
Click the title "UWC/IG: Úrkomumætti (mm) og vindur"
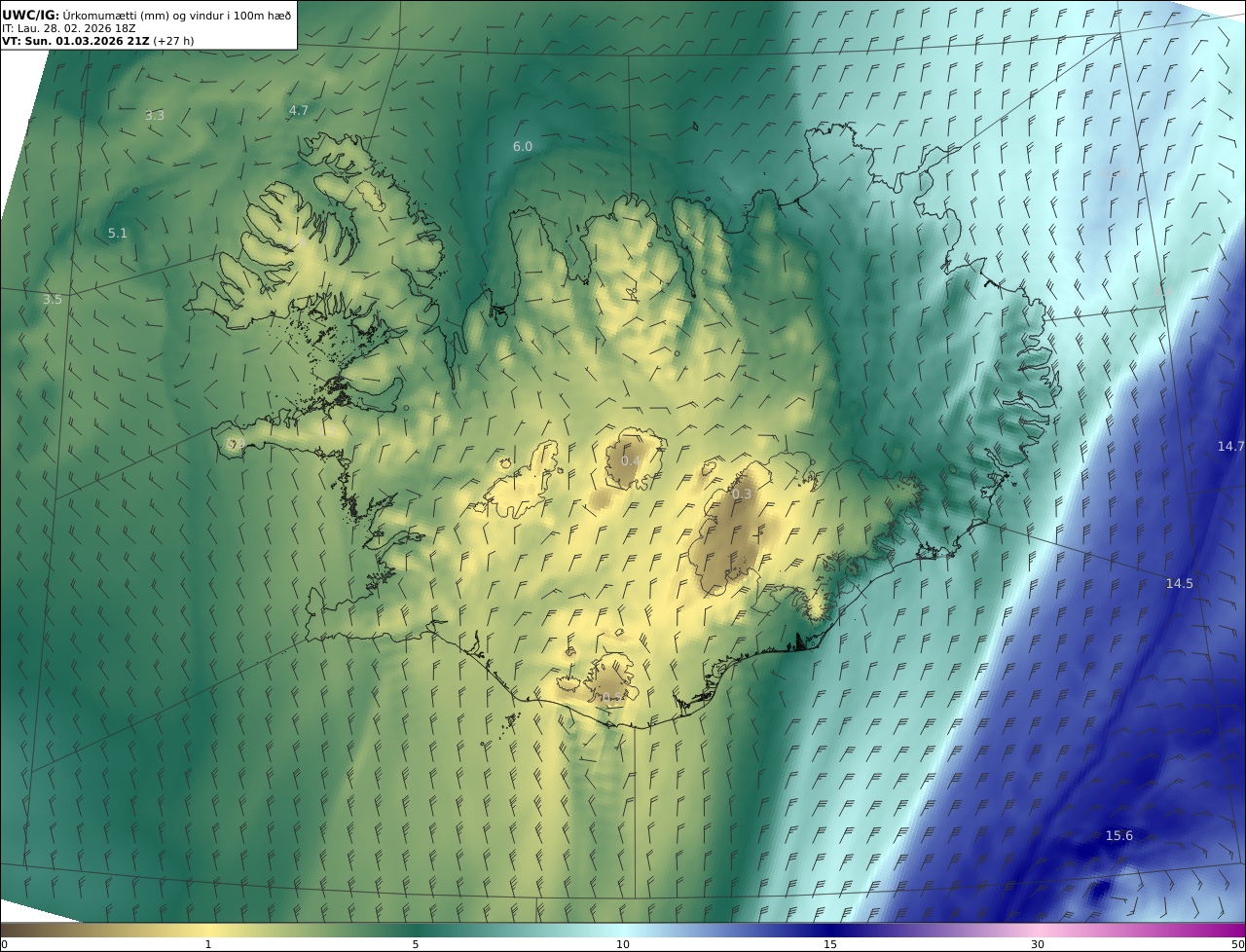pyautogui.click(x=147, y=15)
